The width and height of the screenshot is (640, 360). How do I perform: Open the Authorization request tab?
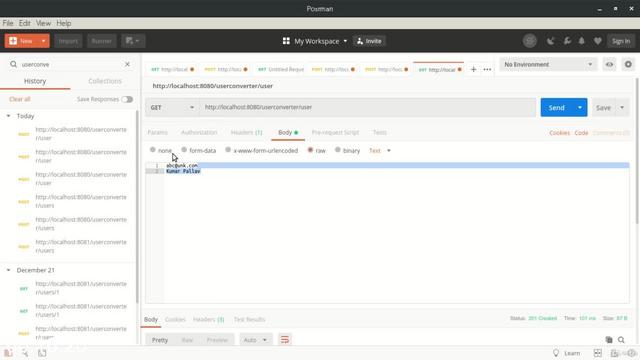point(199,132)
